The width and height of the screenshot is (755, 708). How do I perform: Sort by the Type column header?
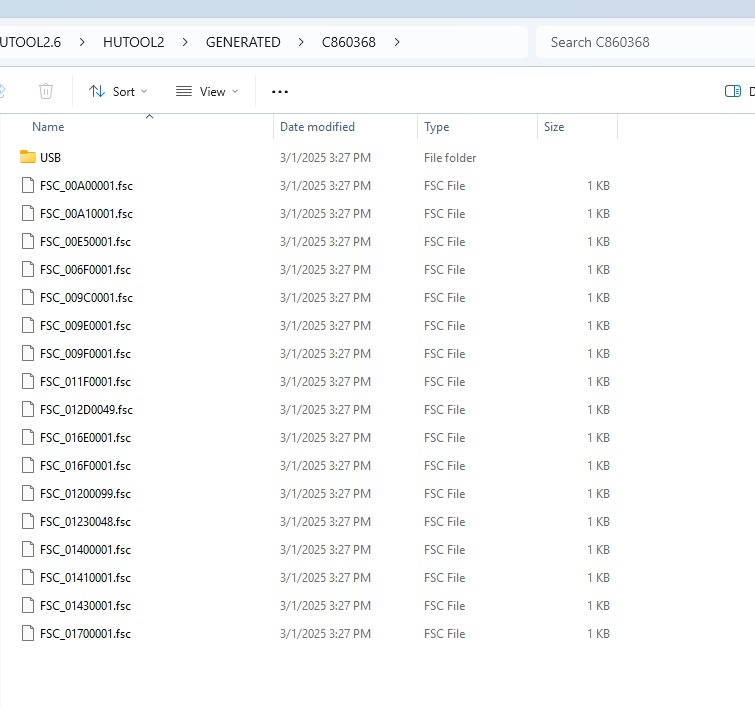point(436,127)
